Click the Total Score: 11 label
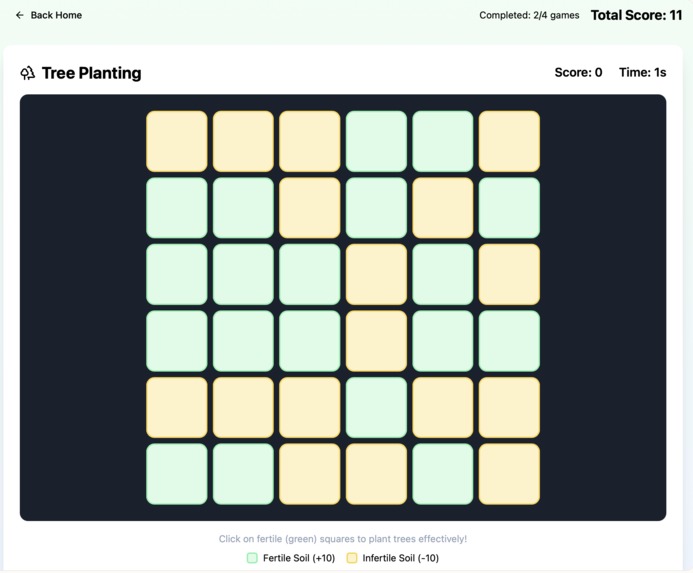This screenshot has height=573, width=693. 636,15
